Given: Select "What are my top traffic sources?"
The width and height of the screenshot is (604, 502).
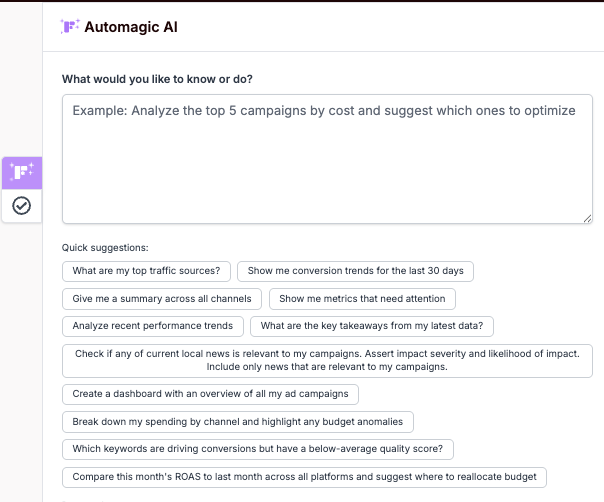Looking at the screenshot, I should 146,271.
